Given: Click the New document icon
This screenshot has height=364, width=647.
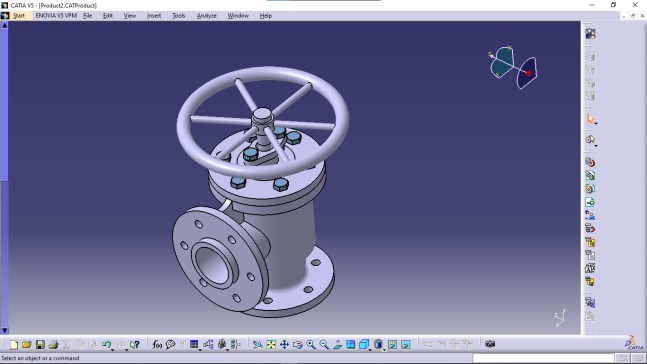Looking at the screenshot, I should pos(14,344).
